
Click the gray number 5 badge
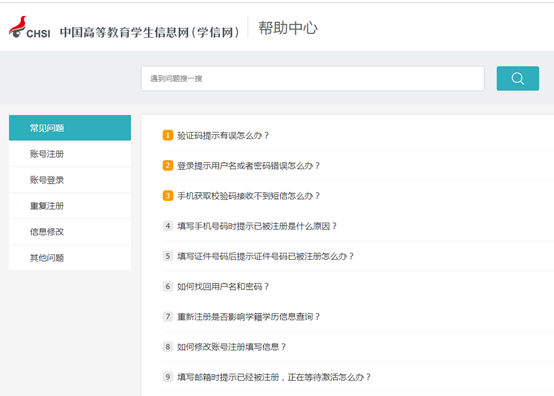tap(168, 256)
